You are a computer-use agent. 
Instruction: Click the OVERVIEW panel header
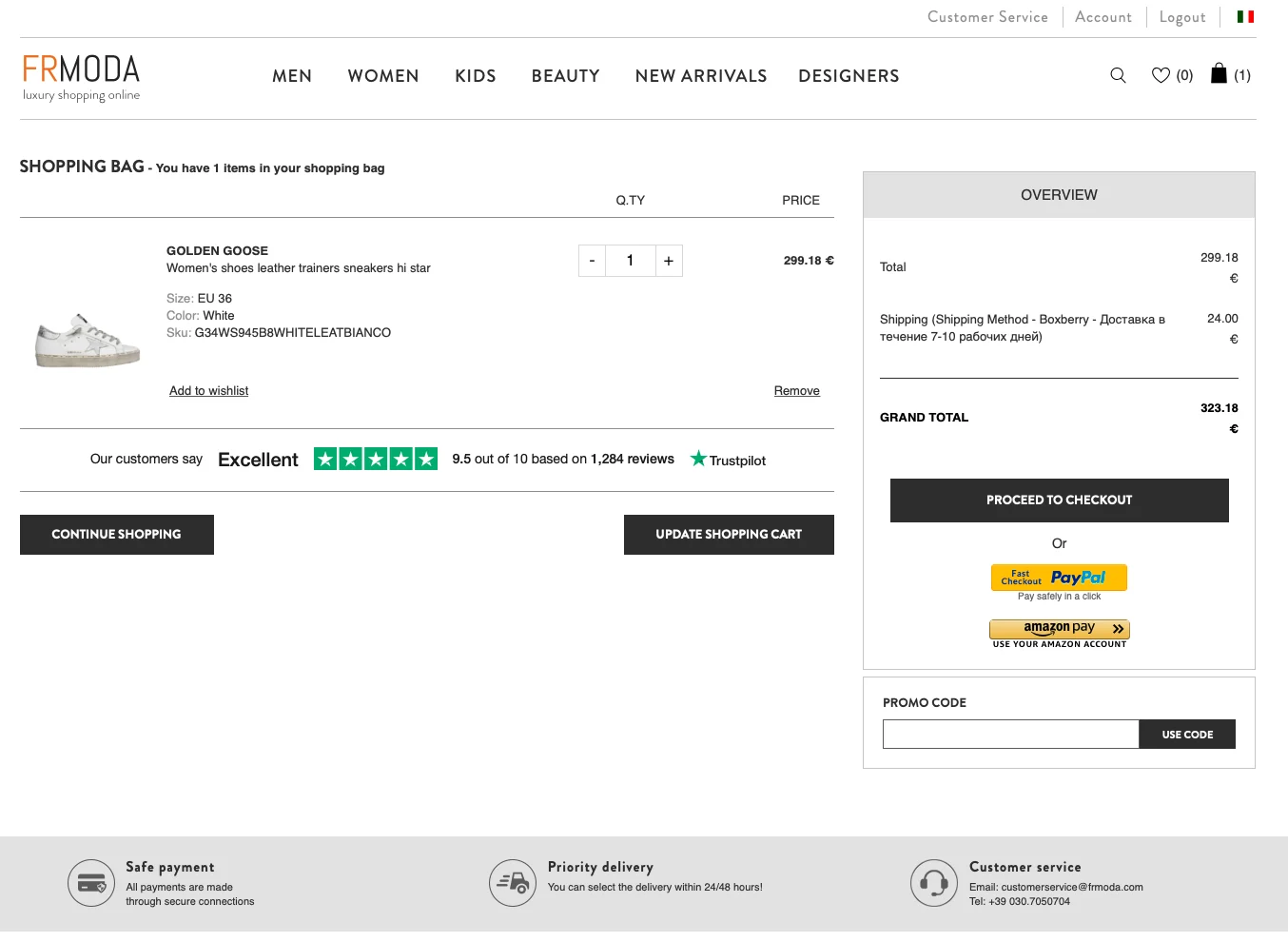click(1059, 195)
